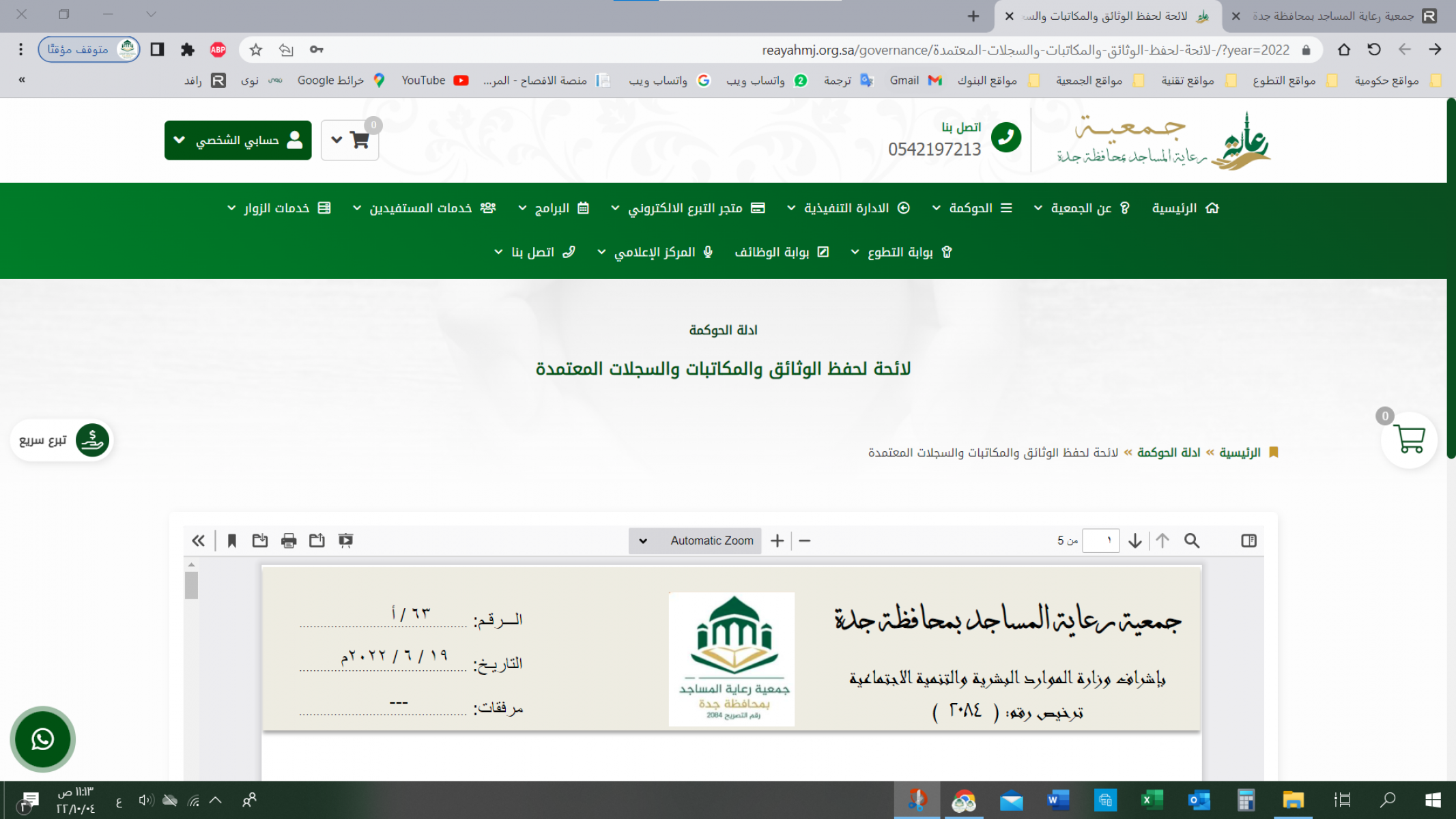This screenshot has height=819, width=1456.
Task: Switch PDF to presentation mode
Action: tap(345, 541)
